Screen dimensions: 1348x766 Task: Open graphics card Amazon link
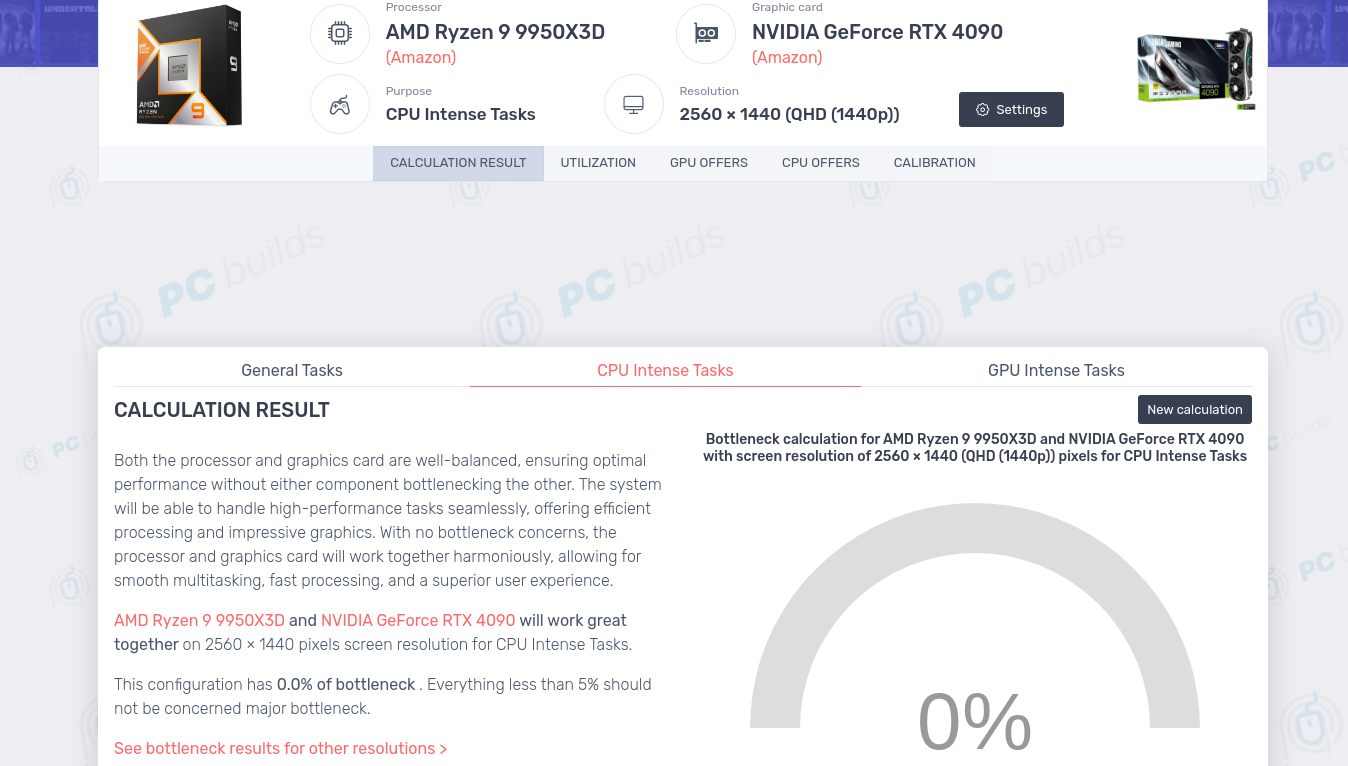click(x=787, y=57)
